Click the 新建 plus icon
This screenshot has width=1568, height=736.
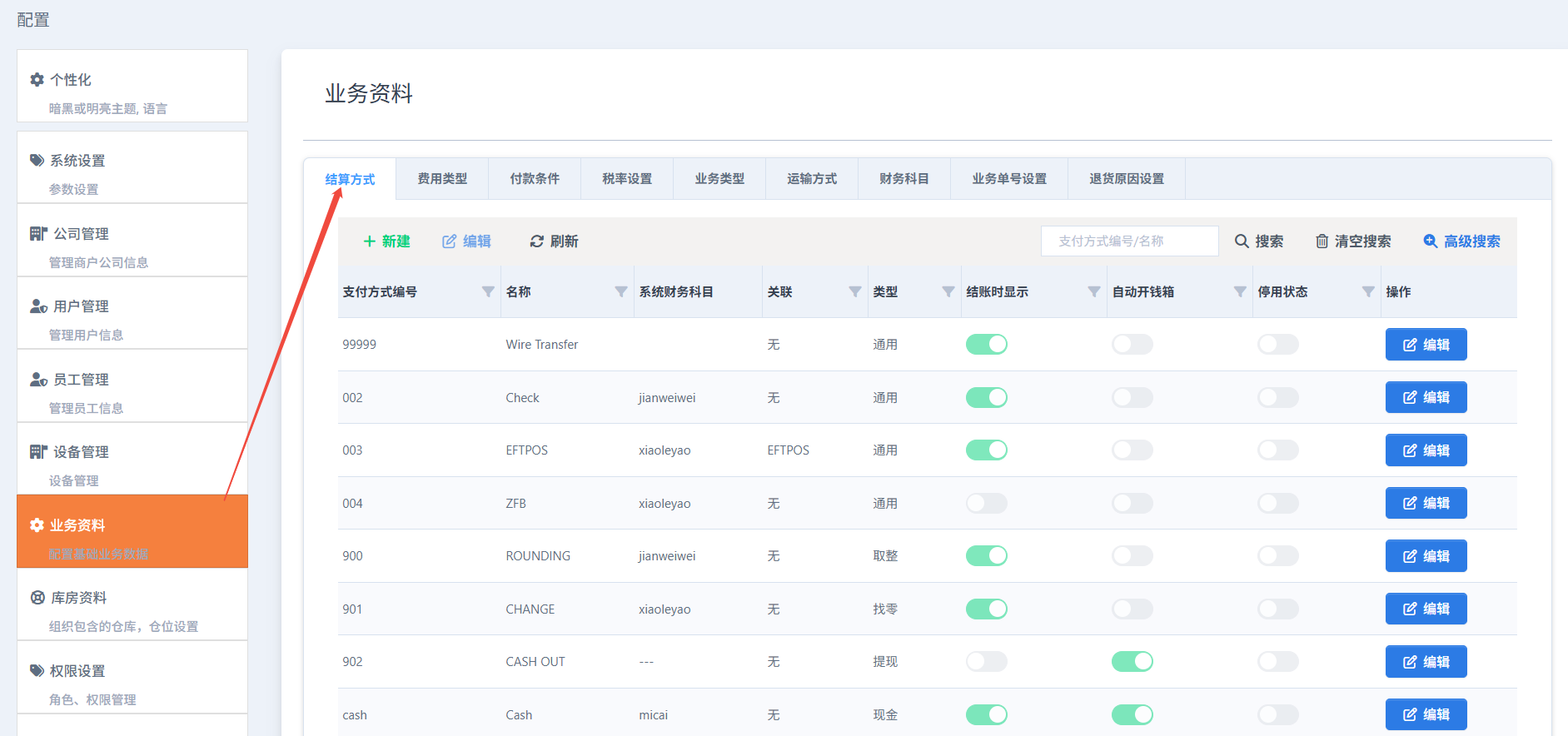tap(370, 241)
